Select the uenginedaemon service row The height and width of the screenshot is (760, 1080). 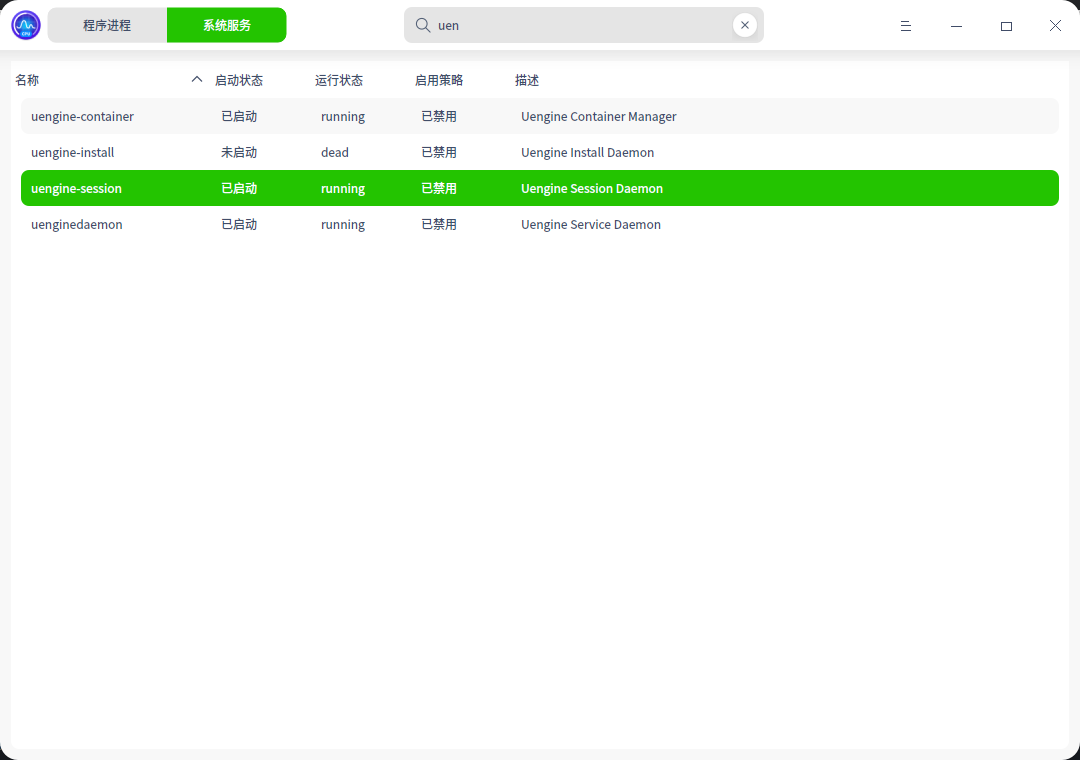(539, 224)
